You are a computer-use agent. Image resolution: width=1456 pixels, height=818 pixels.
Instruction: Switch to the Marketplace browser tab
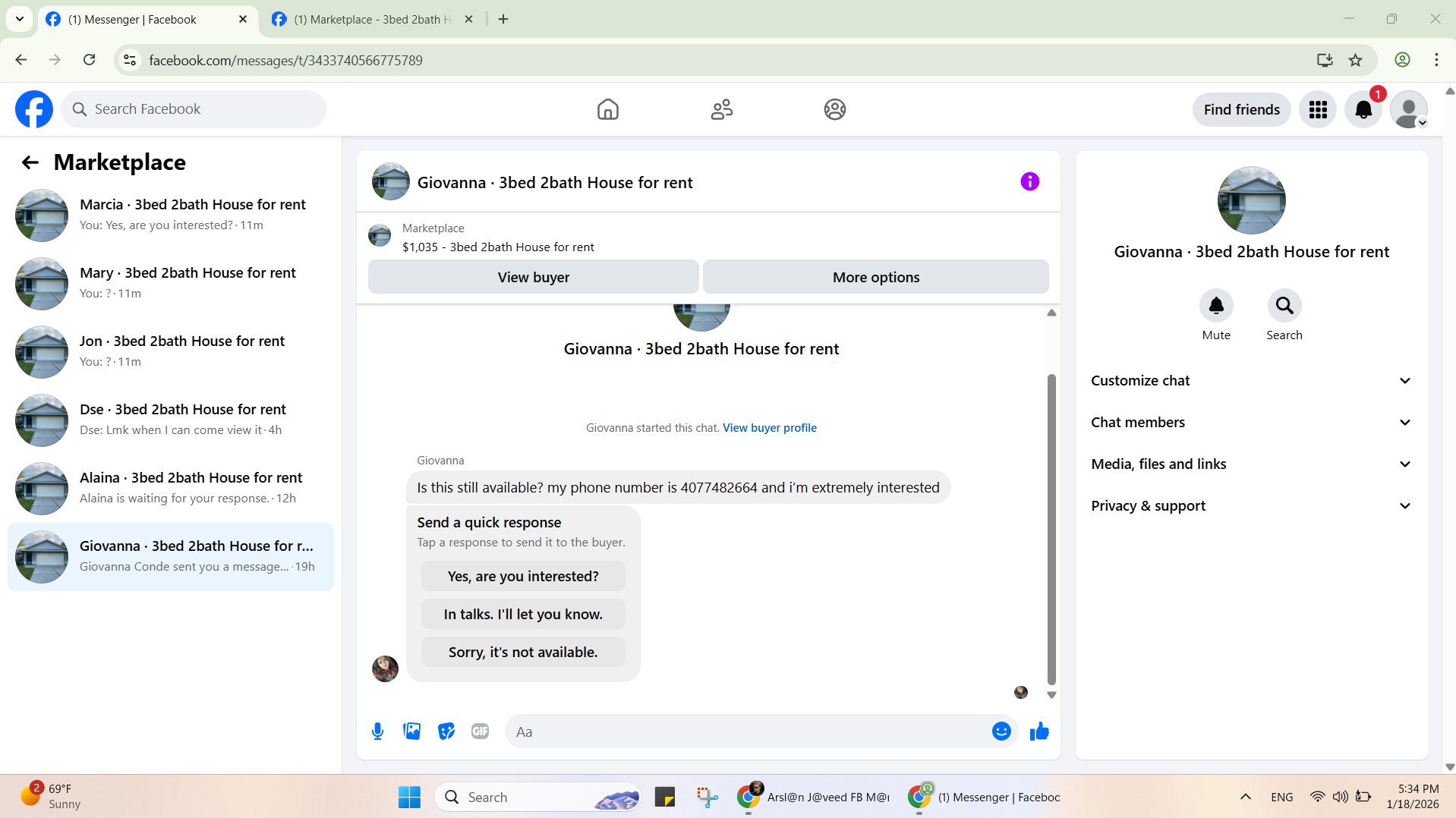pos(372,19)
